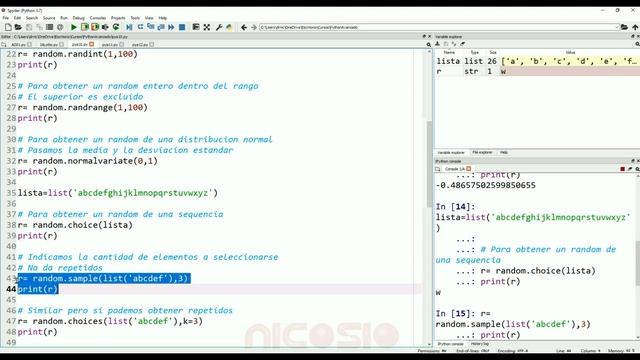
Task: Open the Edit menu
Action: [x=17, y=18]
